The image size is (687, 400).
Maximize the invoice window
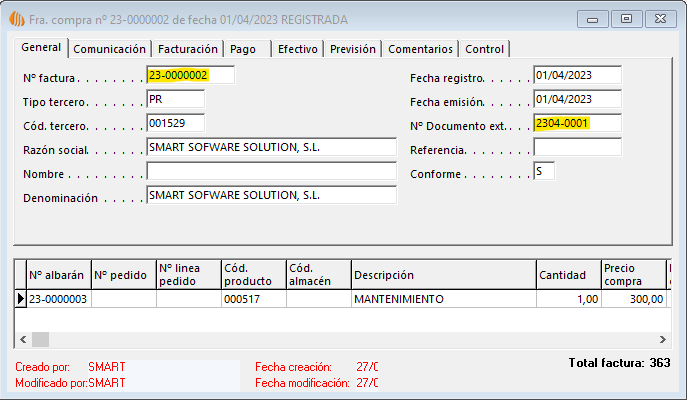tap(626, 18)
